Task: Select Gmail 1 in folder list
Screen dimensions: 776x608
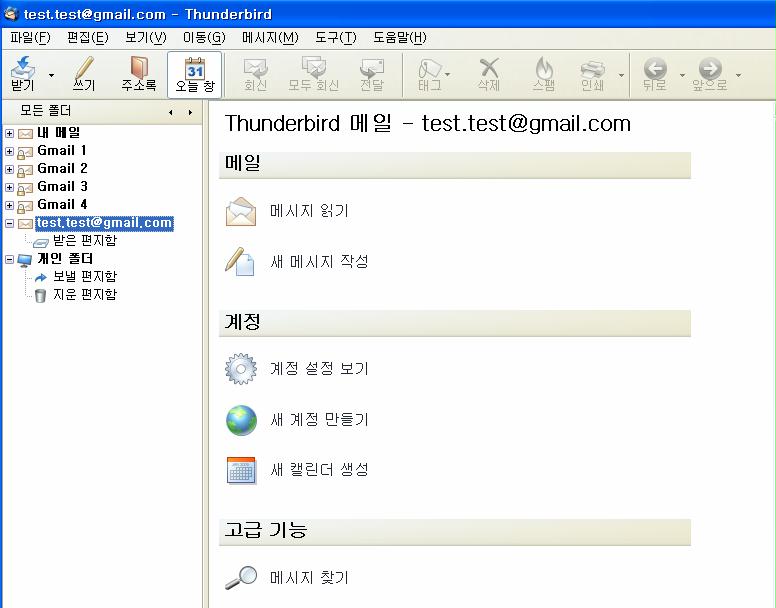Action: tap(62, 150)
